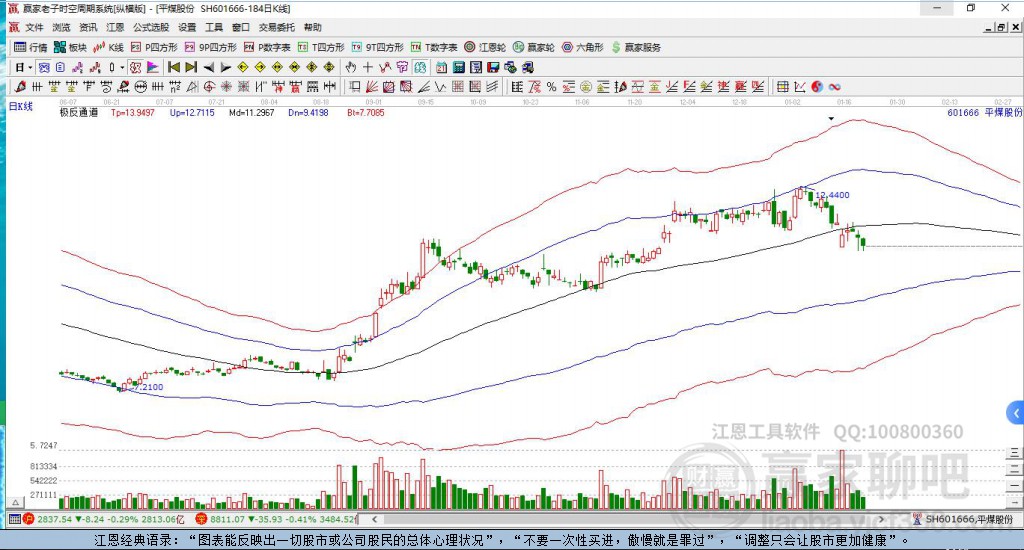Viewport: 1024px width, 550px height.
Task: Click horizontal scrollbar right arrow
Action: click(881, 519)
